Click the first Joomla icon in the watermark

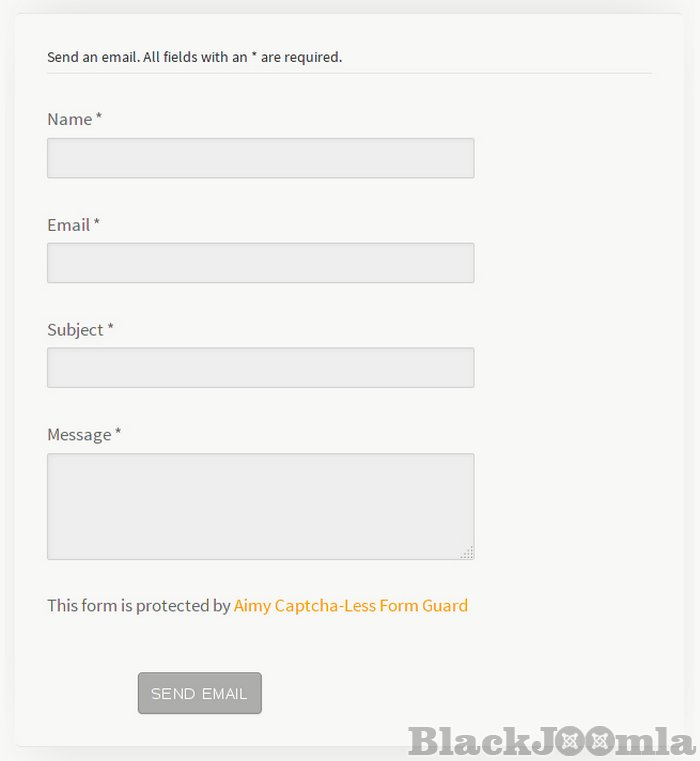(572, 742)
